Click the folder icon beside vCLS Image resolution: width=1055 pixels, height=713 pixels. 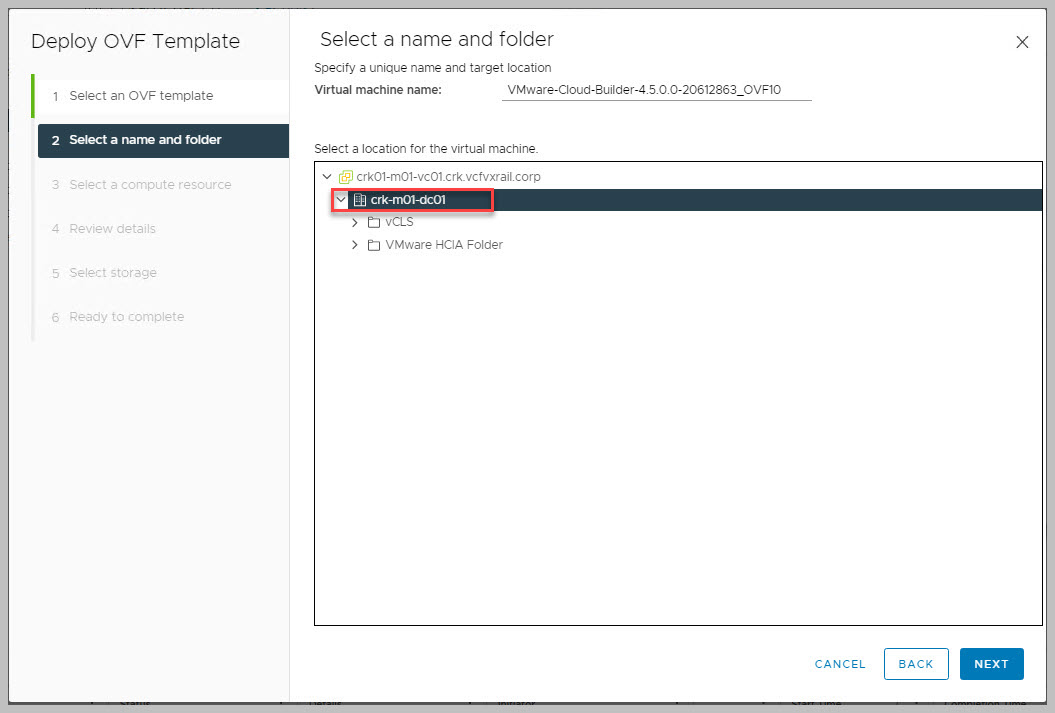pos(374,223)
